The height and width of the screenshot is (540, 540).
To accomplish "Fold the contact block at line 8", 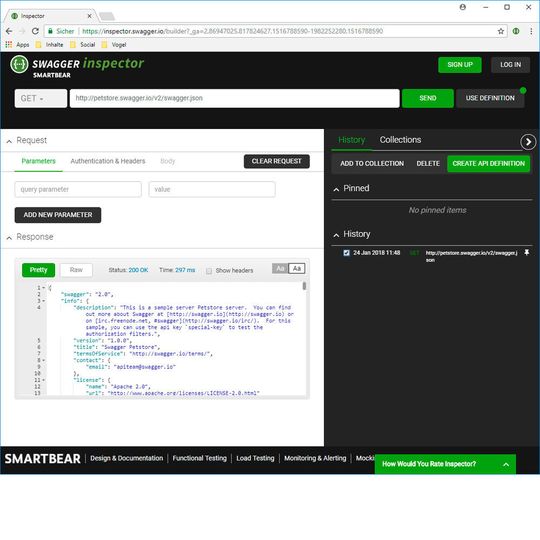I will [x=44, y=360].
